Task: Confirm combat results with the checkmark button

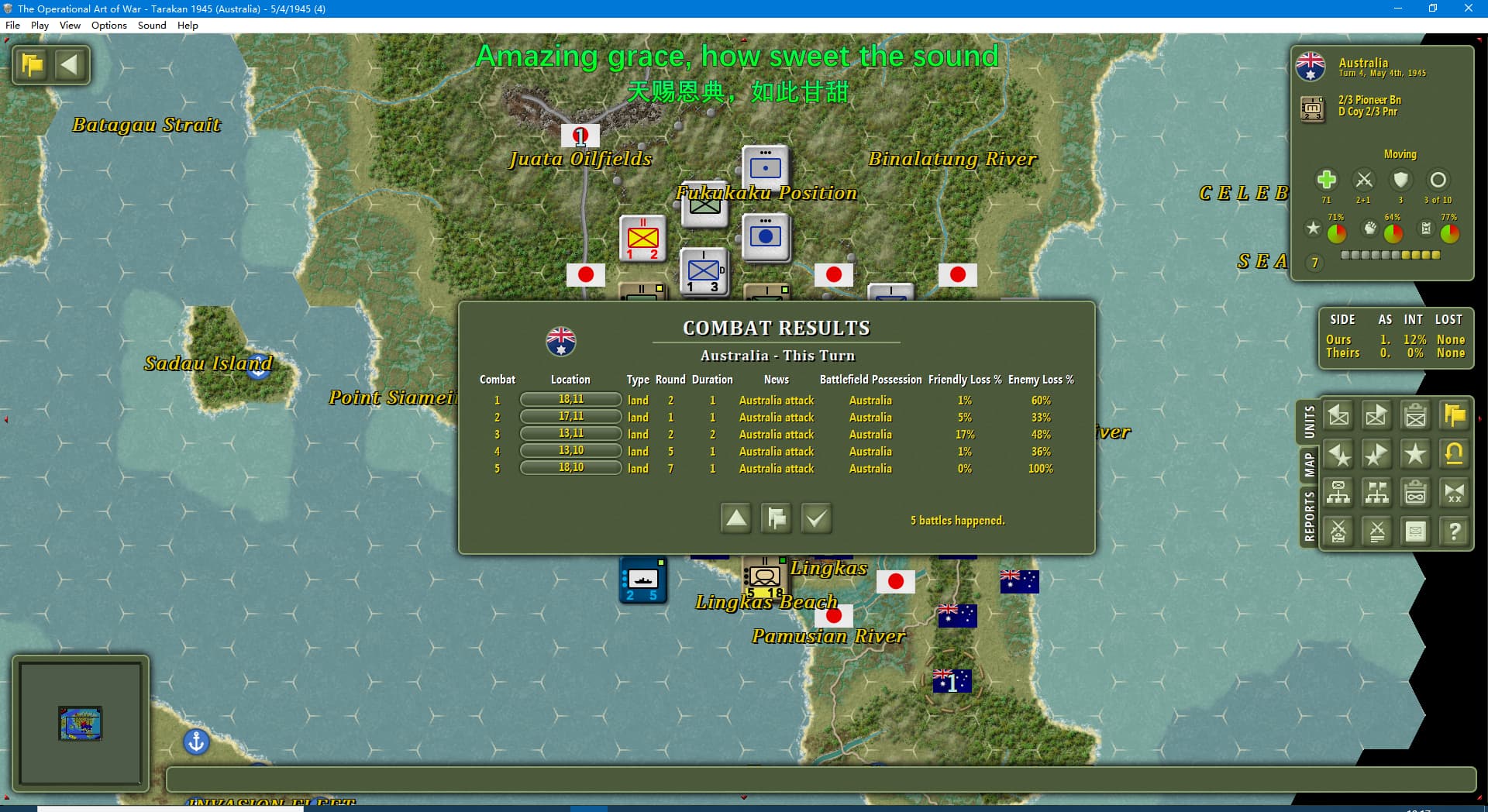Action: point(816,518)
